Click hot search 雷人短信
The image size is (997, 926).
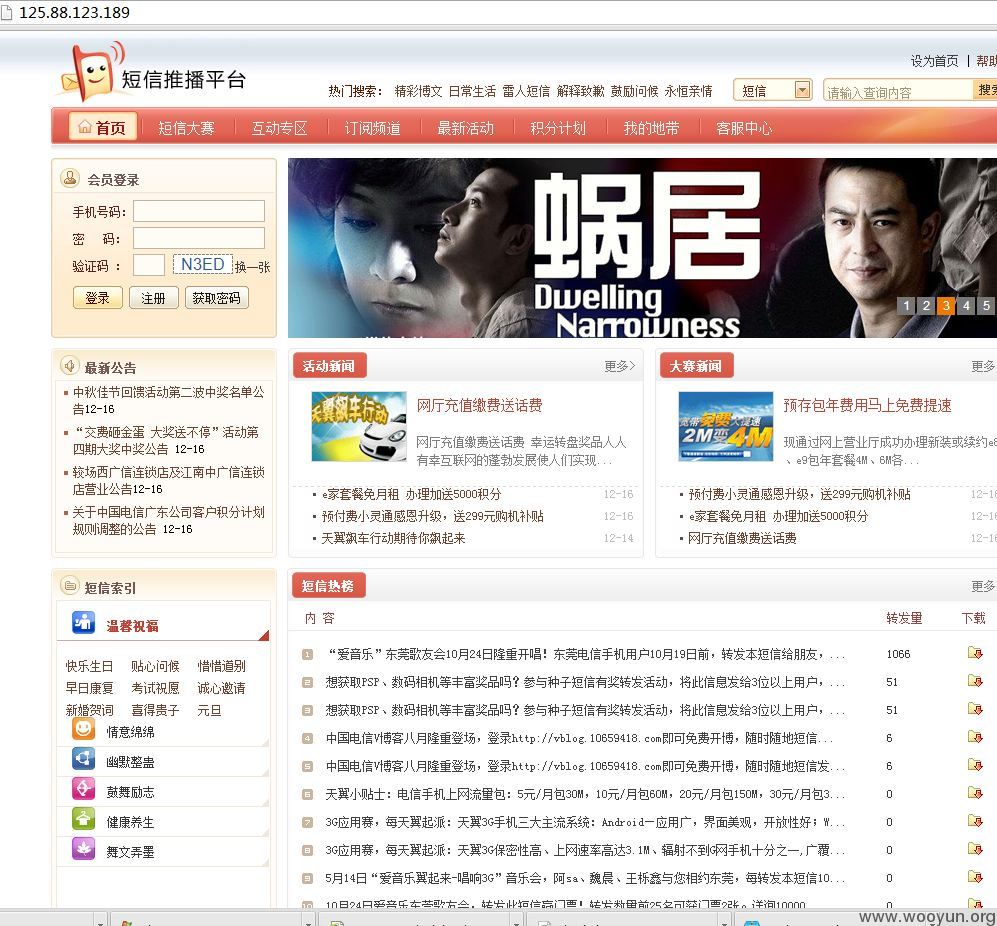(x=526, y=91)
